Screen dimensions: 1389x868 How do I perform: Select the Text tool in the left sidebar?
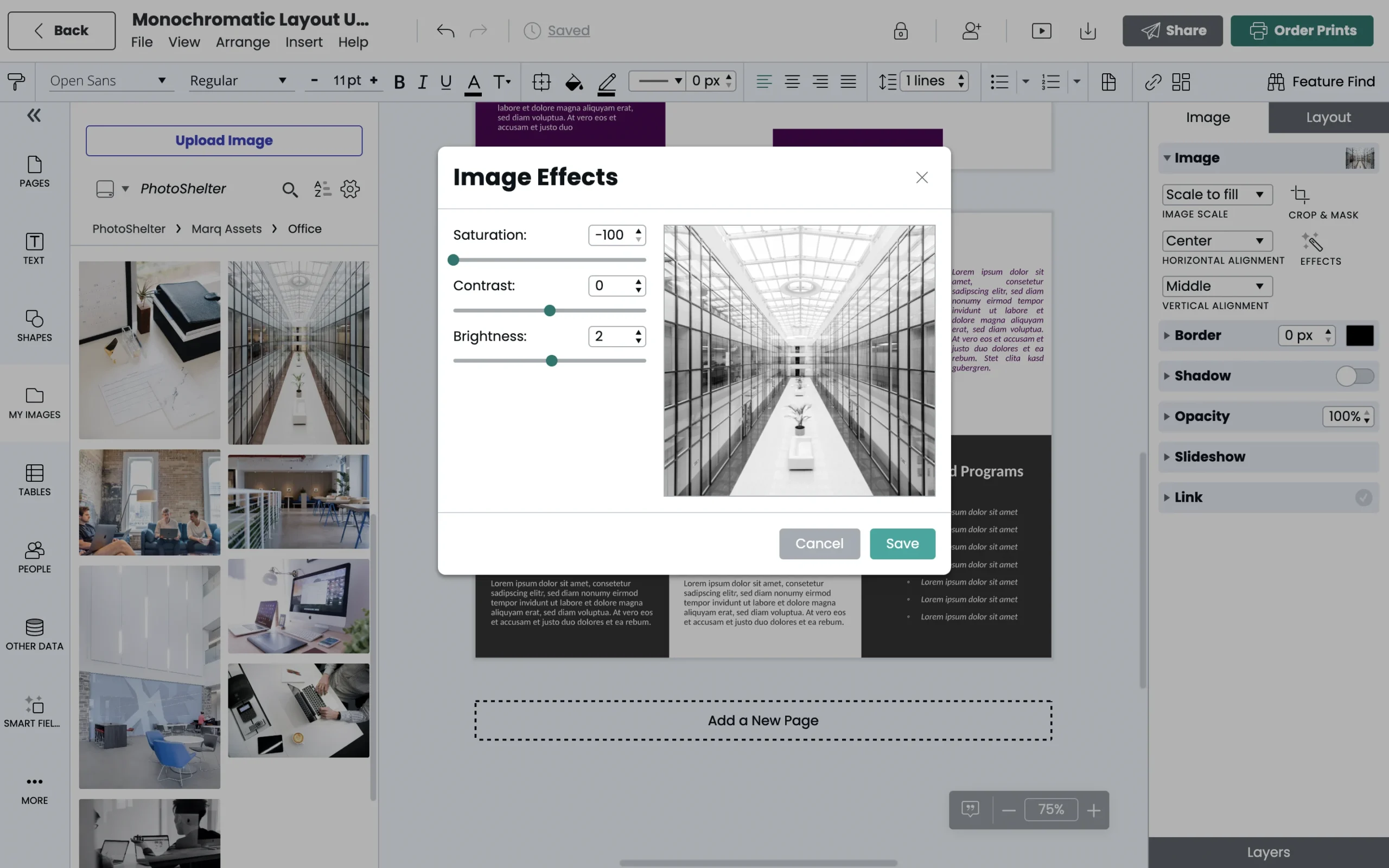34,248
